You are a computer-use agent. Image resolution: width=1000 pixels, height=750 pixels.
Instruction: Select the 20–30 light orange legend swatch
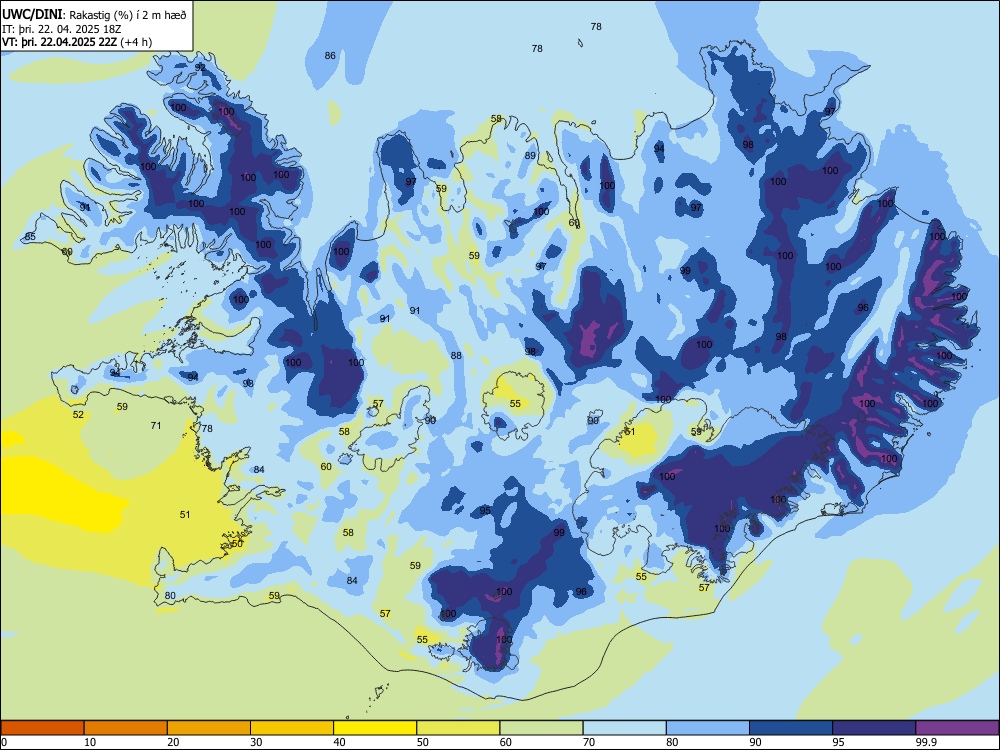pyautogui.click(x=209, y=728)
